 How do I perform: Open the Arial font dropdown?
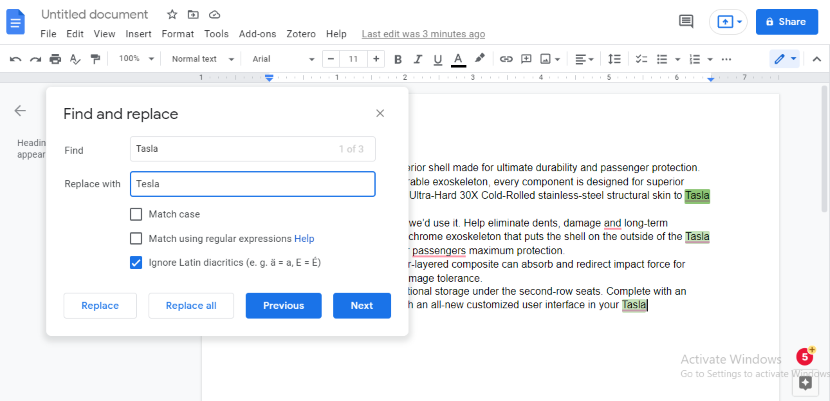click(x=283, y=59)
